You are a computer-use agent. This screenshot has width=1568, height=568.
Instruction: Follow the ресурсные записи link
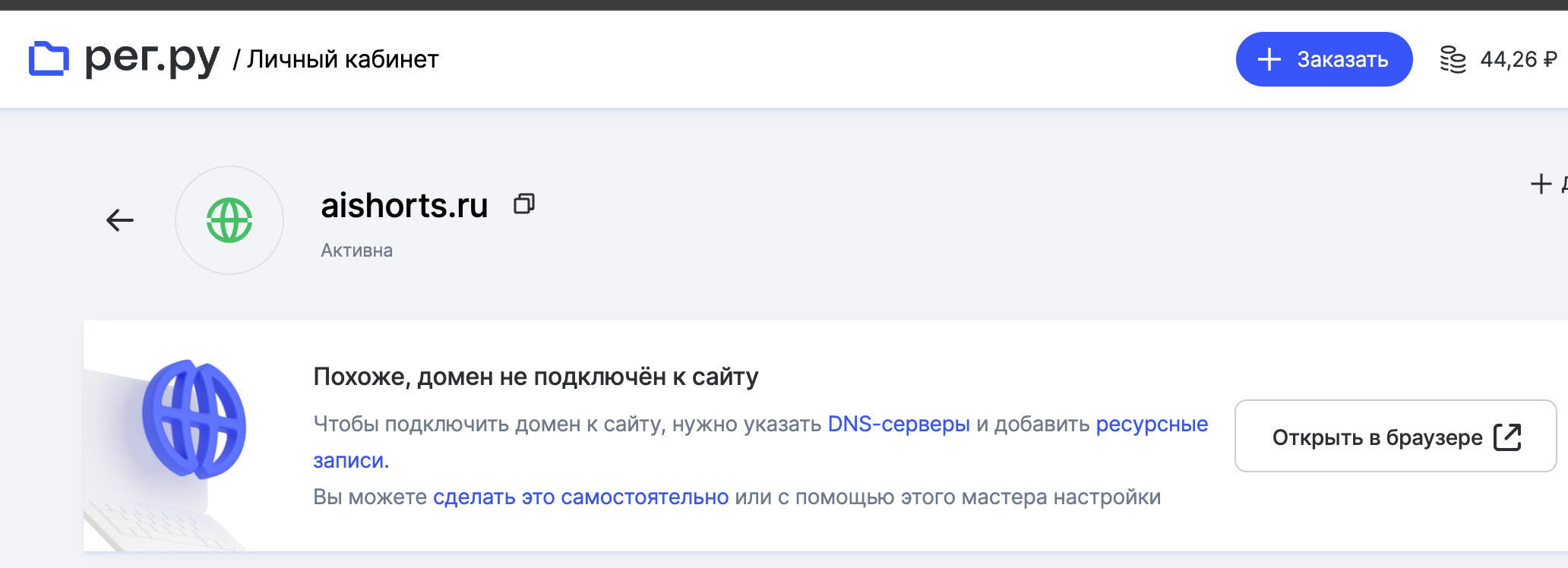1152,424
